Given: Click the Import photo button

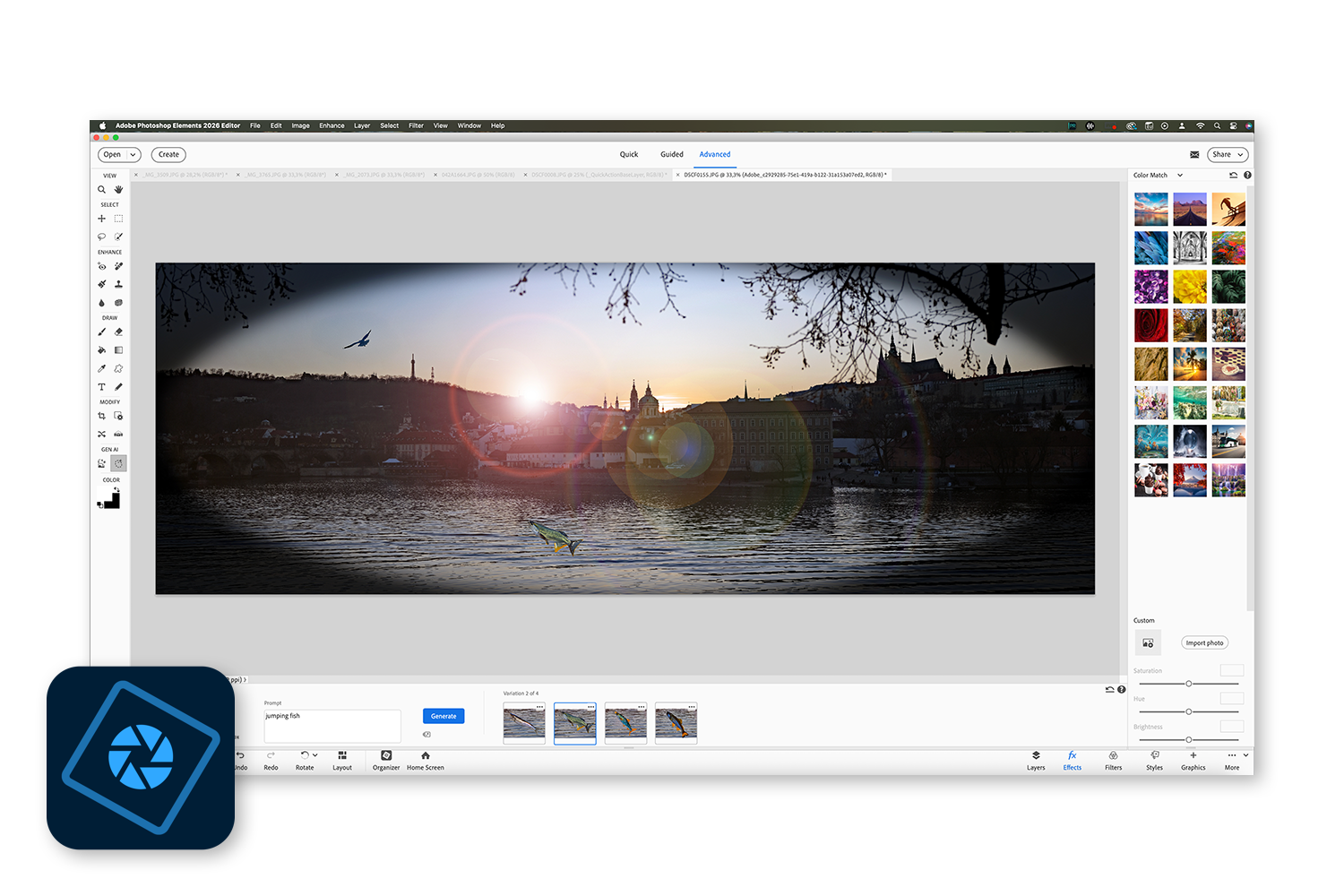Looking at the screenshot, I should (x=1204, y=643).
